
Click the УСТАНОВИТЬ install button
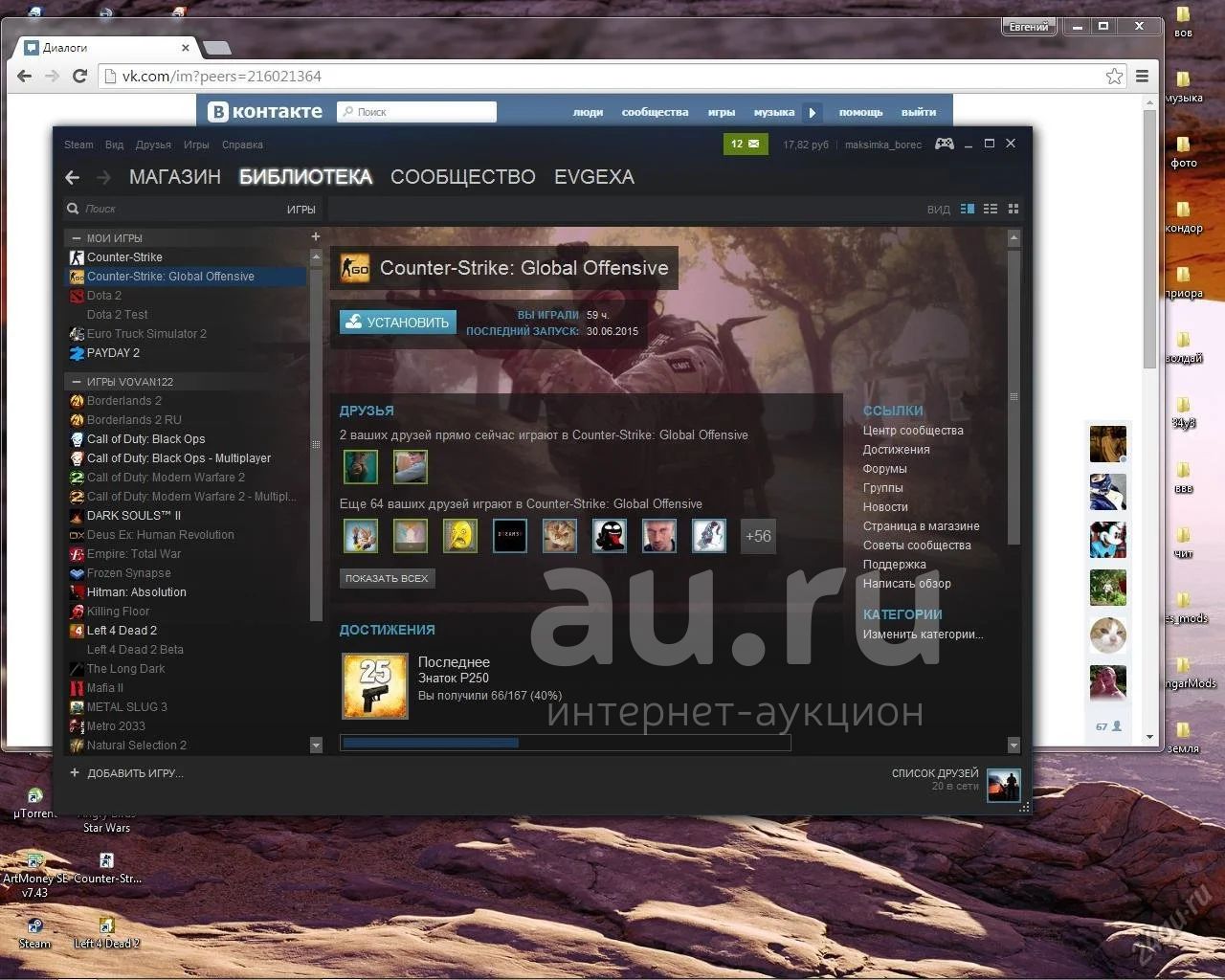pyautogui.click(x=398, y=323)
